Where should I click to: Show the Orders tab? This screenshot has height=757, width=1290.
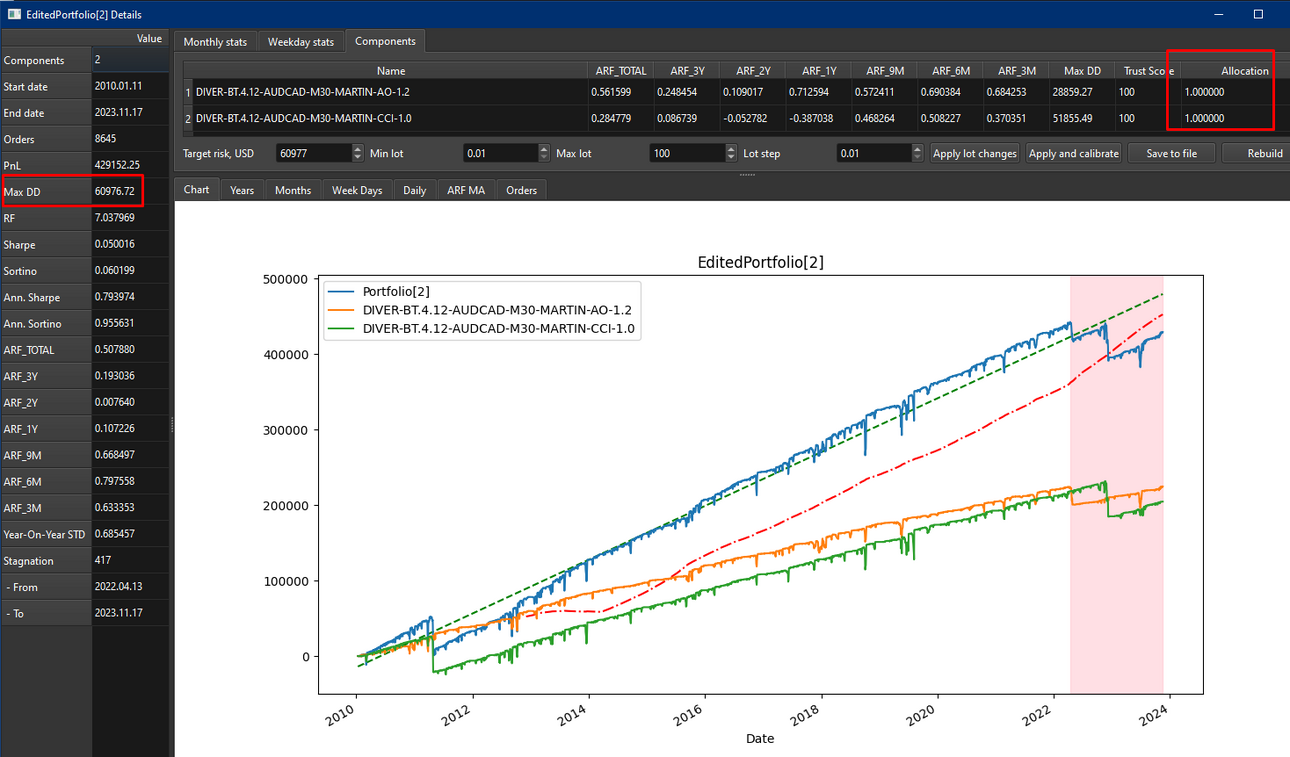tap(521, 190)
